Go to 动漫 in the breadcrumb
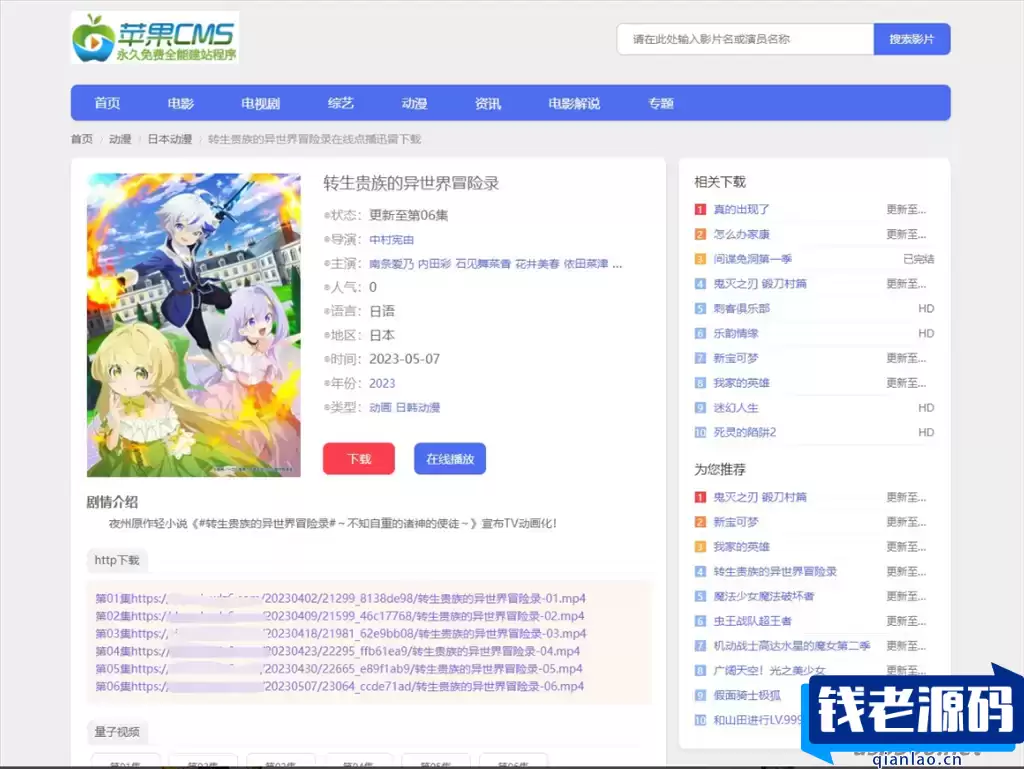This screenshot has width=1024, height=769. click(120, 139)
